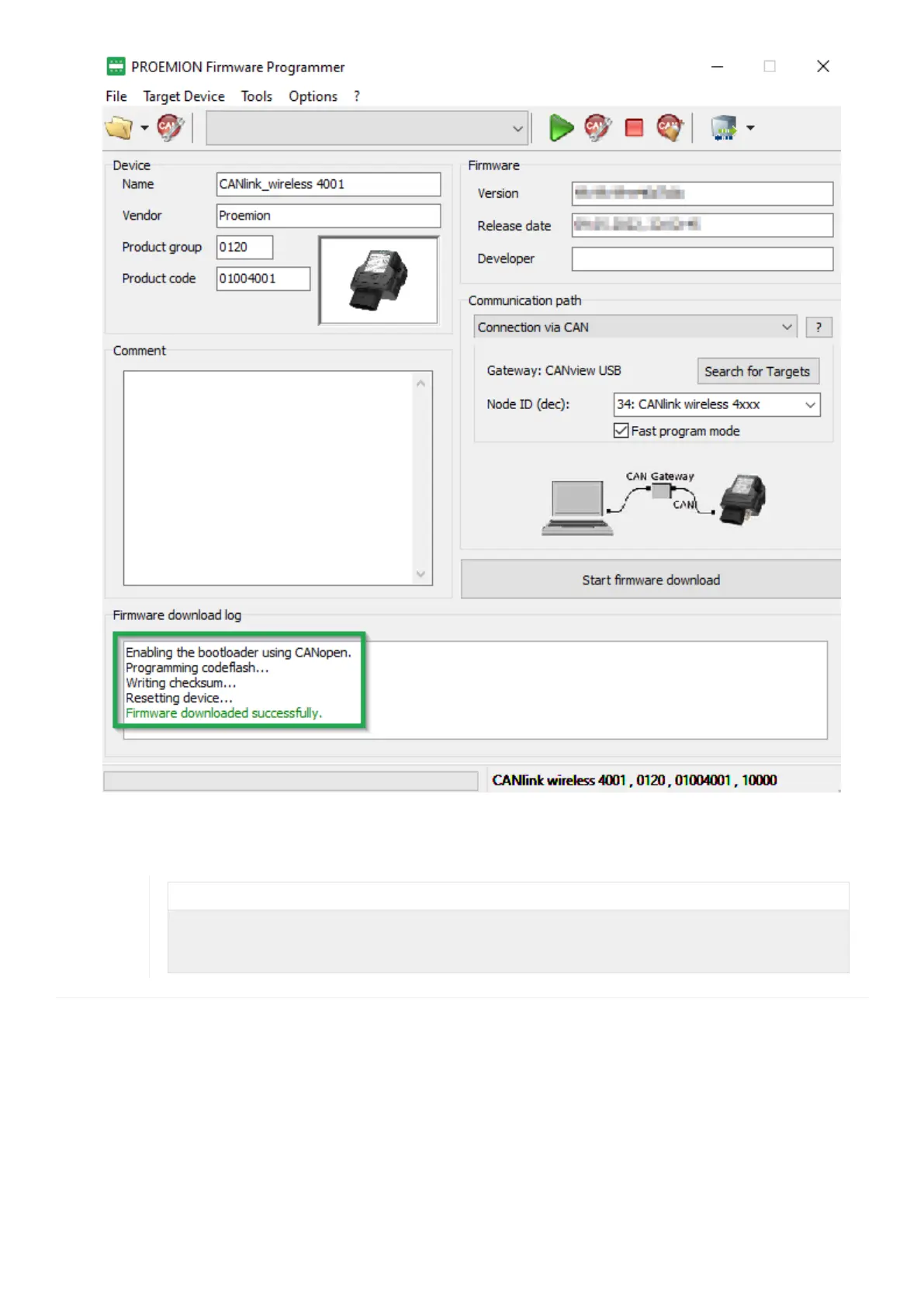924x1307 pixels.
Task: Open the Tools menu
Action: click(256, 96)
